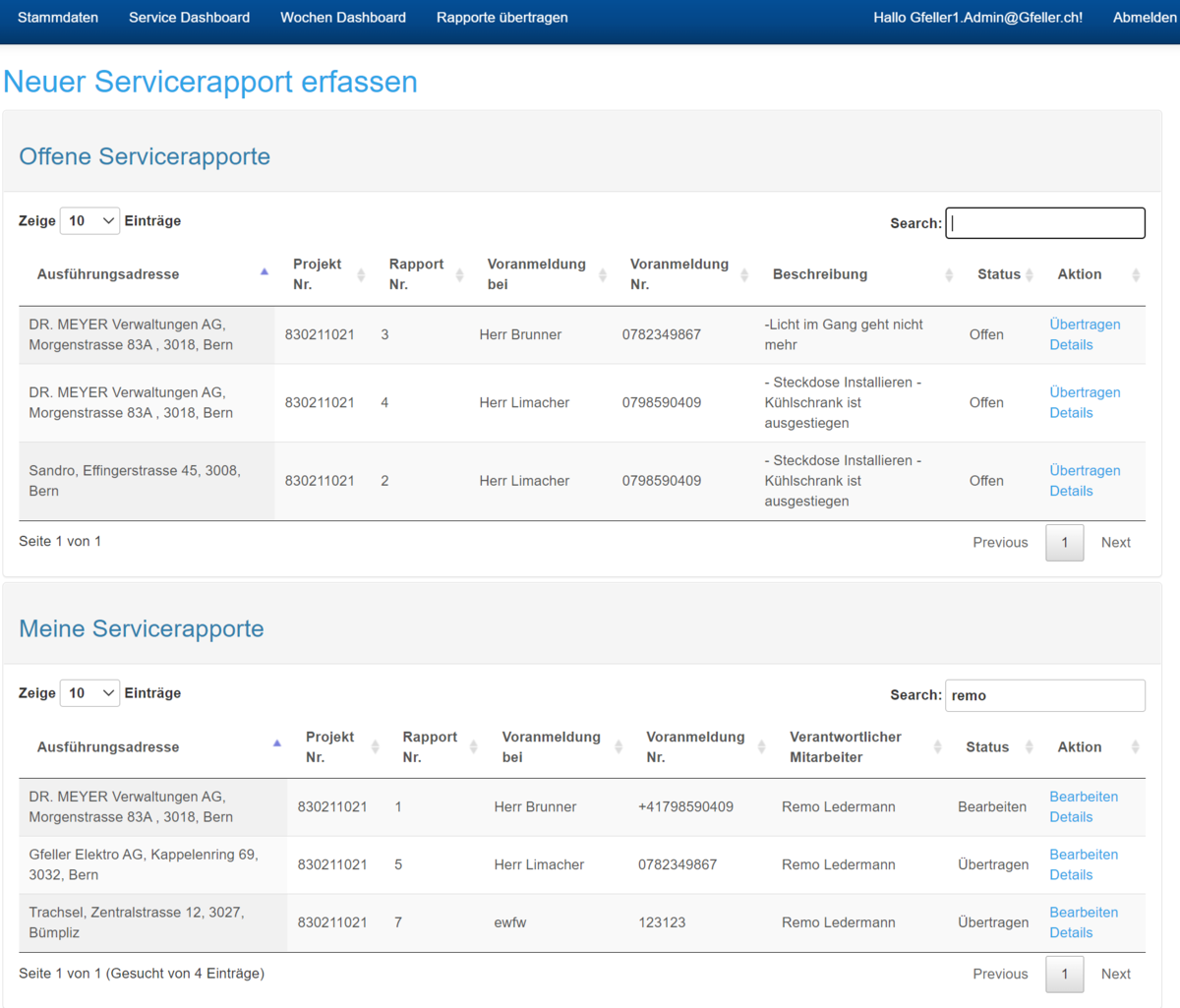
Task: Navigate to Rapporte übertragen
Action: [x=501, y=18]
